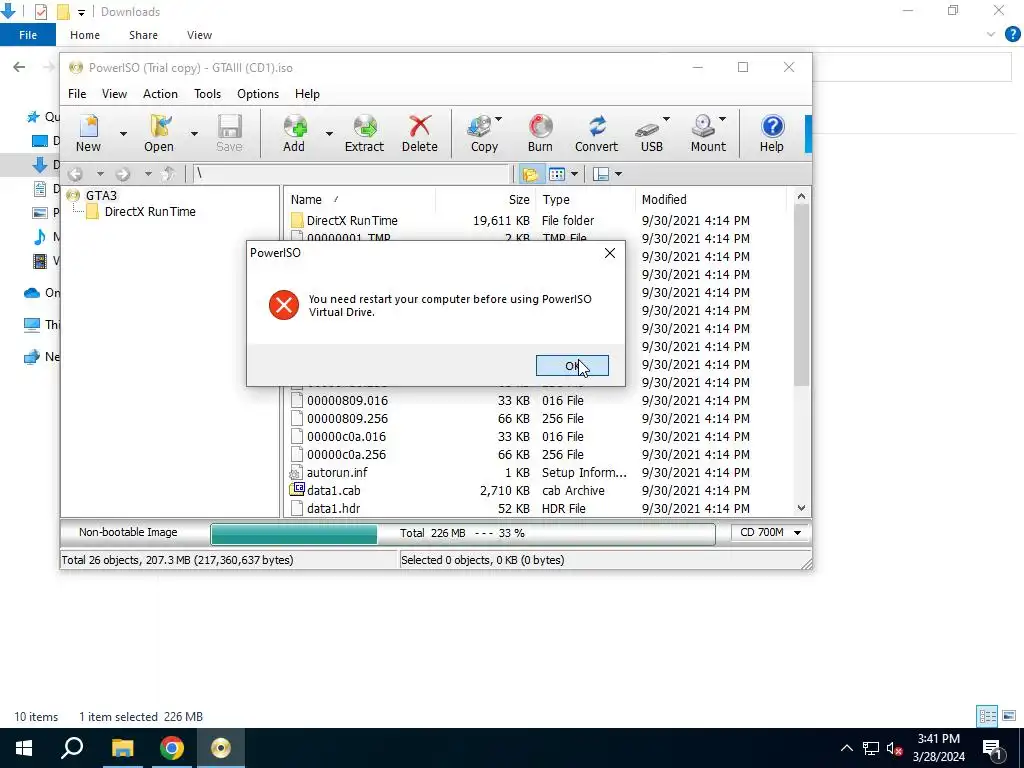1024x768 pixels.
Task: Select the GTA3 root tree node
Action: coord(101,195)
